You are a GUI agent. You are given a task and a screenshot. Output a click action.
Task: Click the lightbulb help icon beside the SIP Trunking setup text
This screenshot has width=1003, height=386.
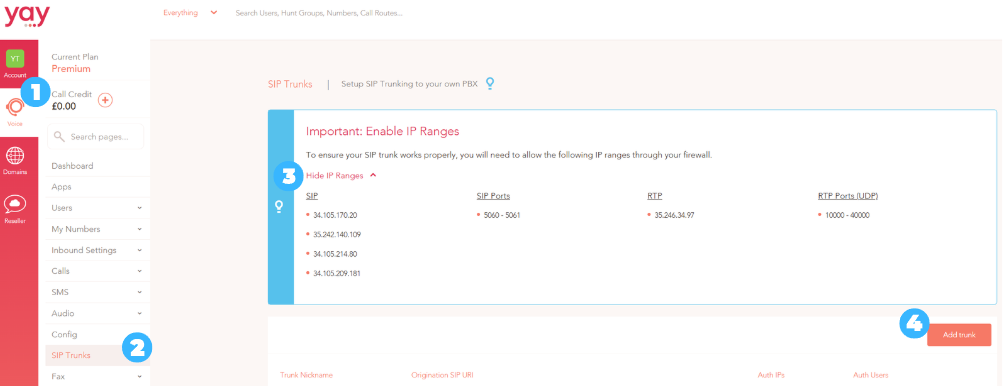click(490, 84)
